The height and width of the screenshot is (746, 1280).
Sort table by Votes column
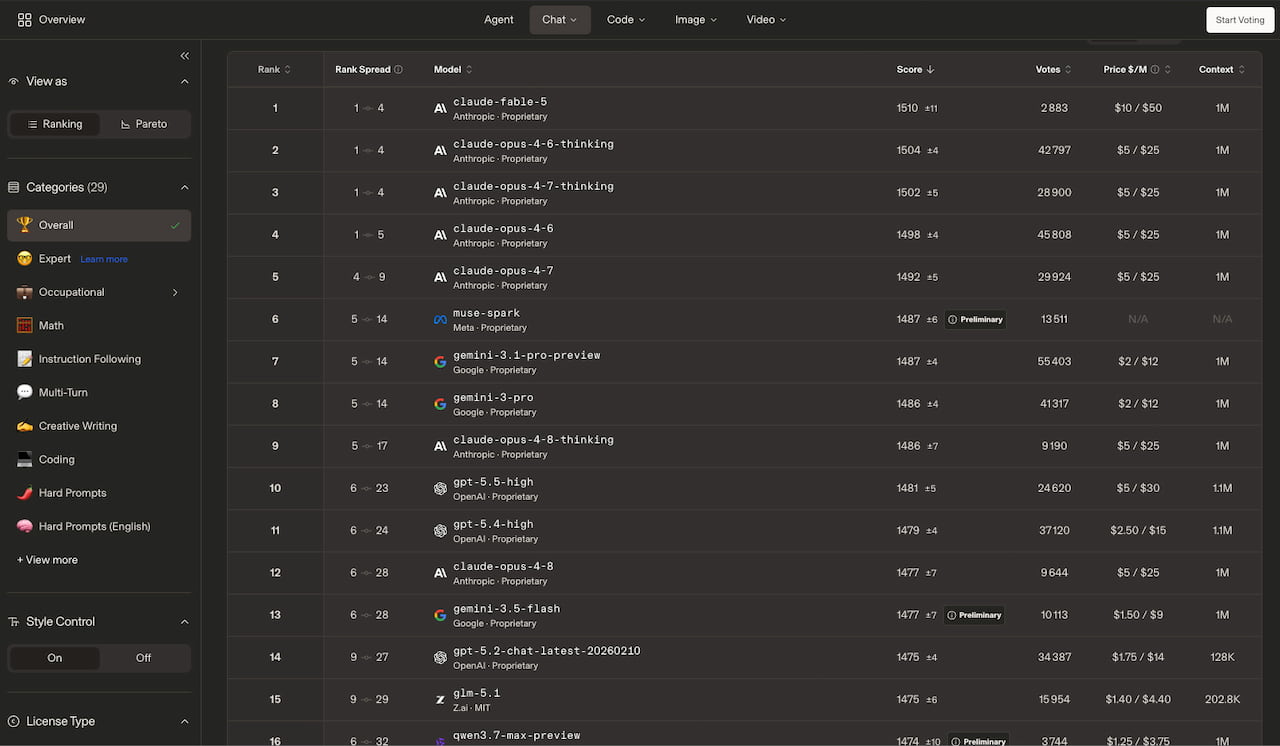(x=1053, y=70)
